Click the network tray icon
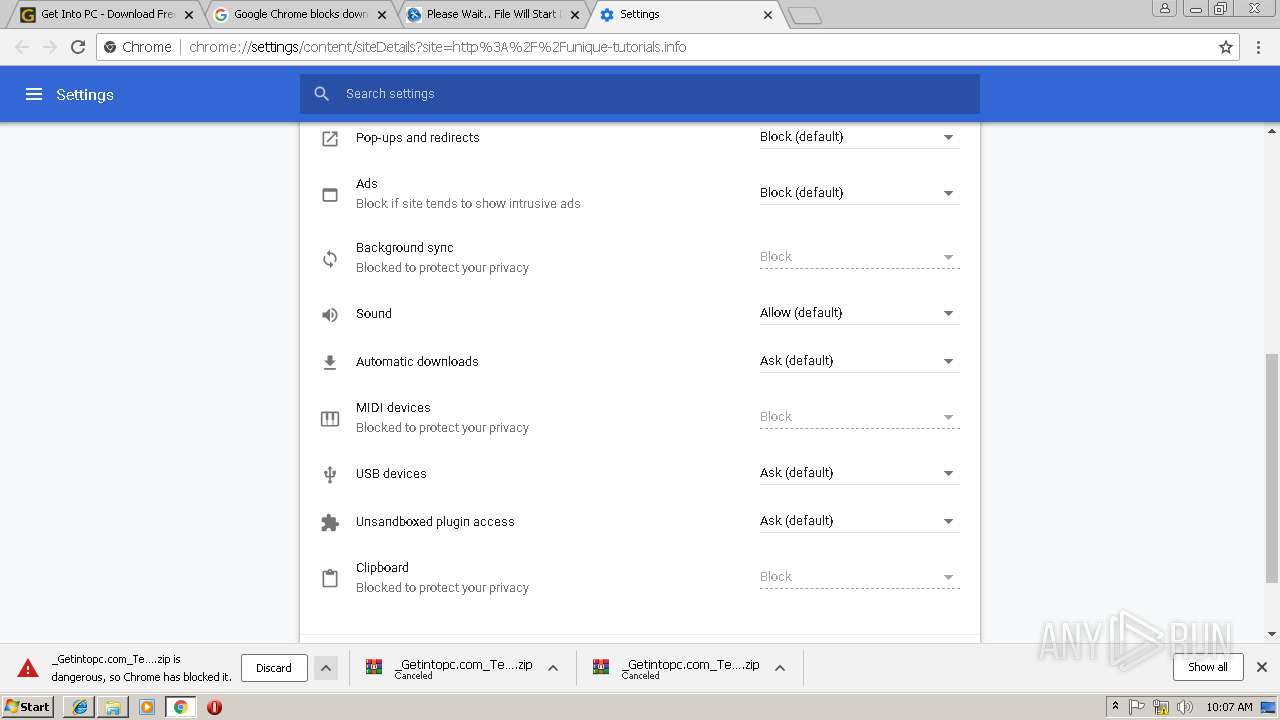This screenshot has width=1280, height=720. (1161, 707)
